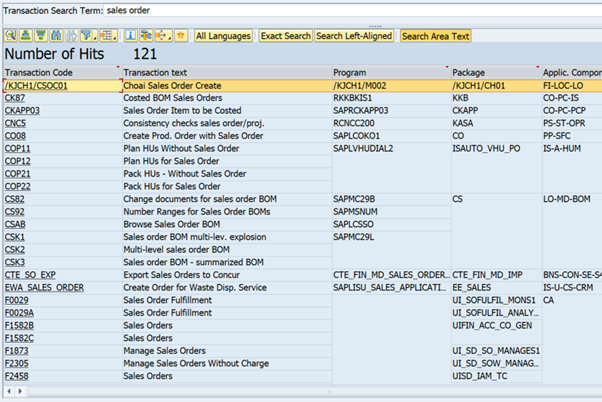Toggle the Search Area Text option
Image resolution: width=602 pixels, height=402 pixels.
pyautogui.click(x=435, y=36)
